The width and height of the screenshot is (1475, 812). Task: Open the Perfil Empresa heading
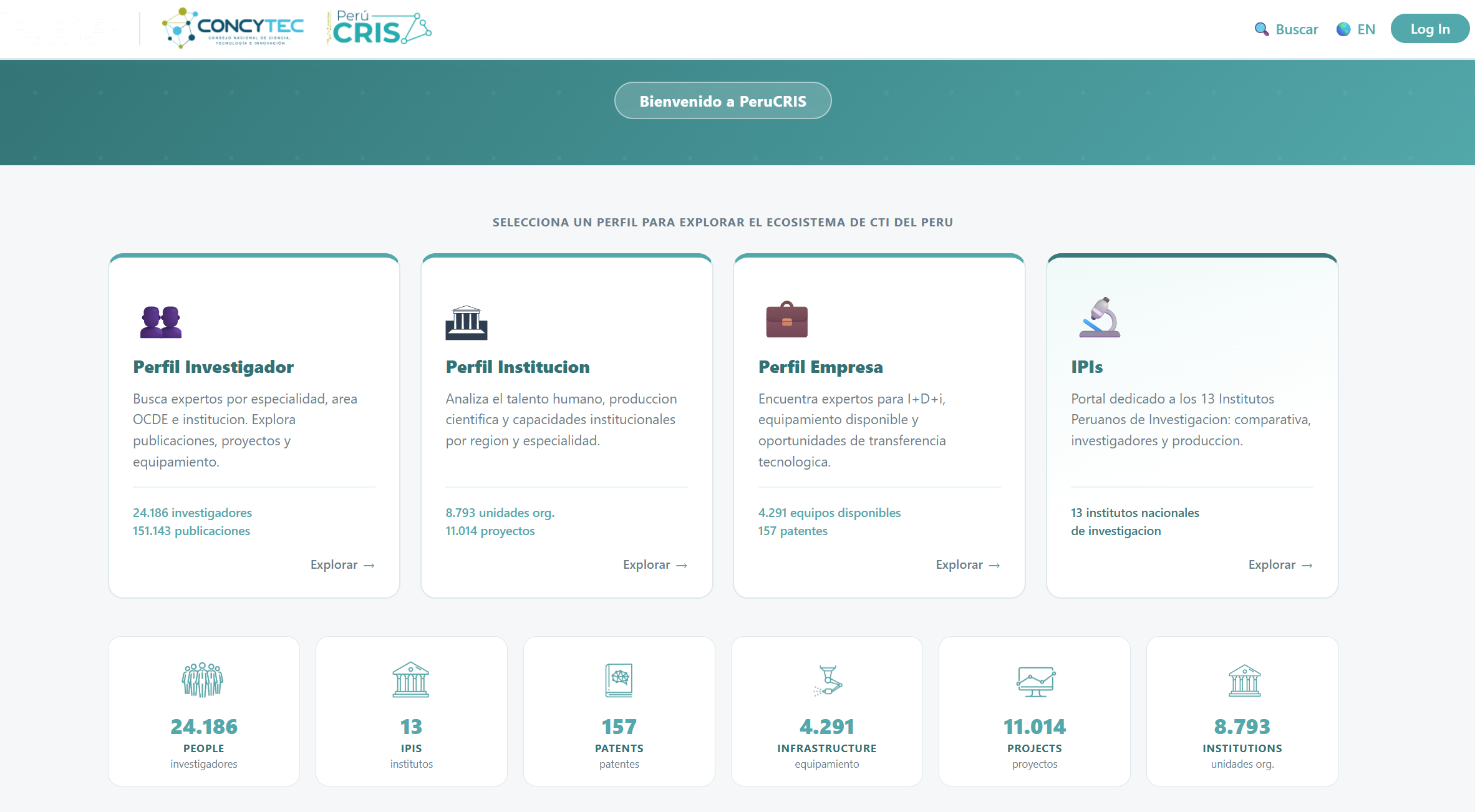[x=821, y=367]
